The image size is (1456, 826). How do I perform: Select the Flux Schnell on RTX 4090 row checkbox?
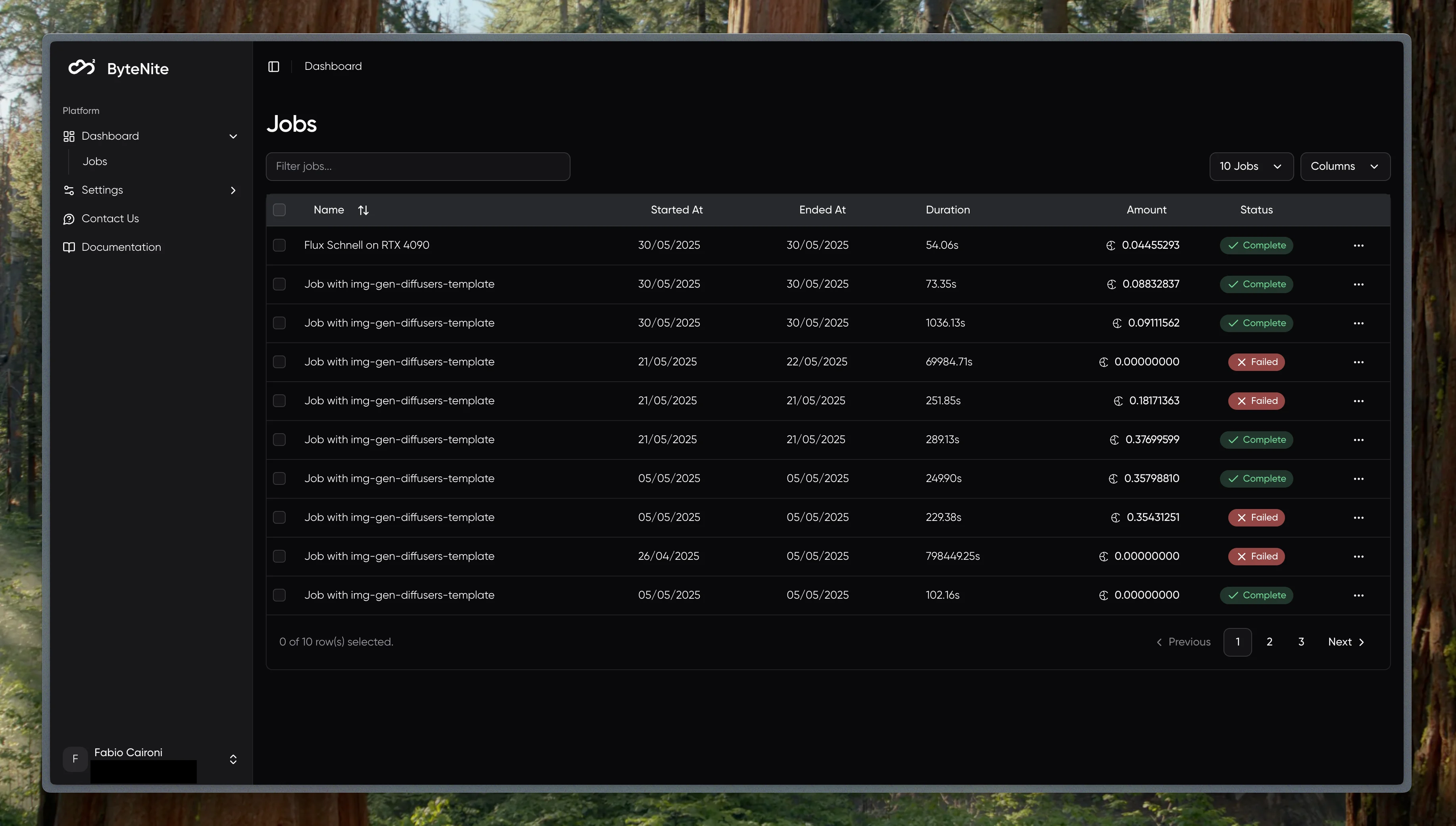[x=279, y=245]
